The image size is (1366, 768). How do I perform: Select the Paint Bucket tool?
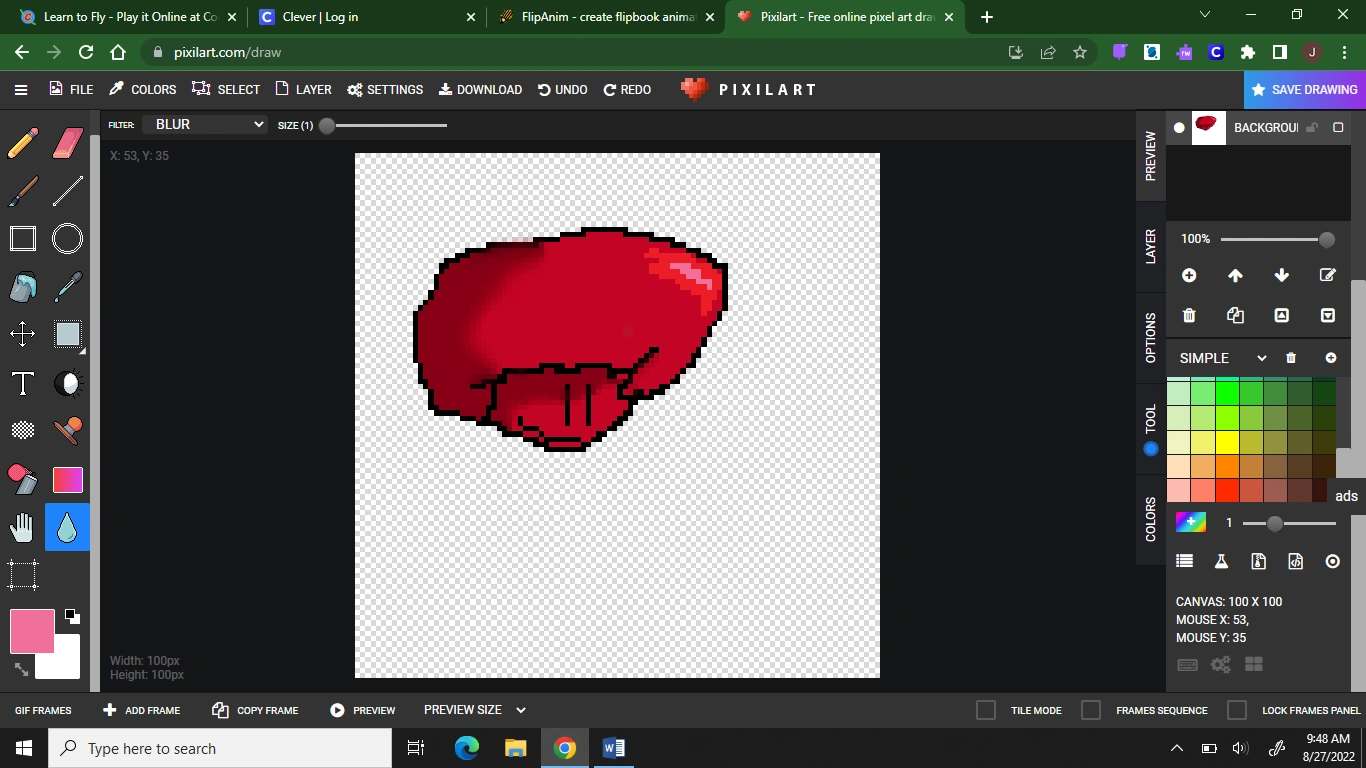pyautogui.click(x=22, y=287)
